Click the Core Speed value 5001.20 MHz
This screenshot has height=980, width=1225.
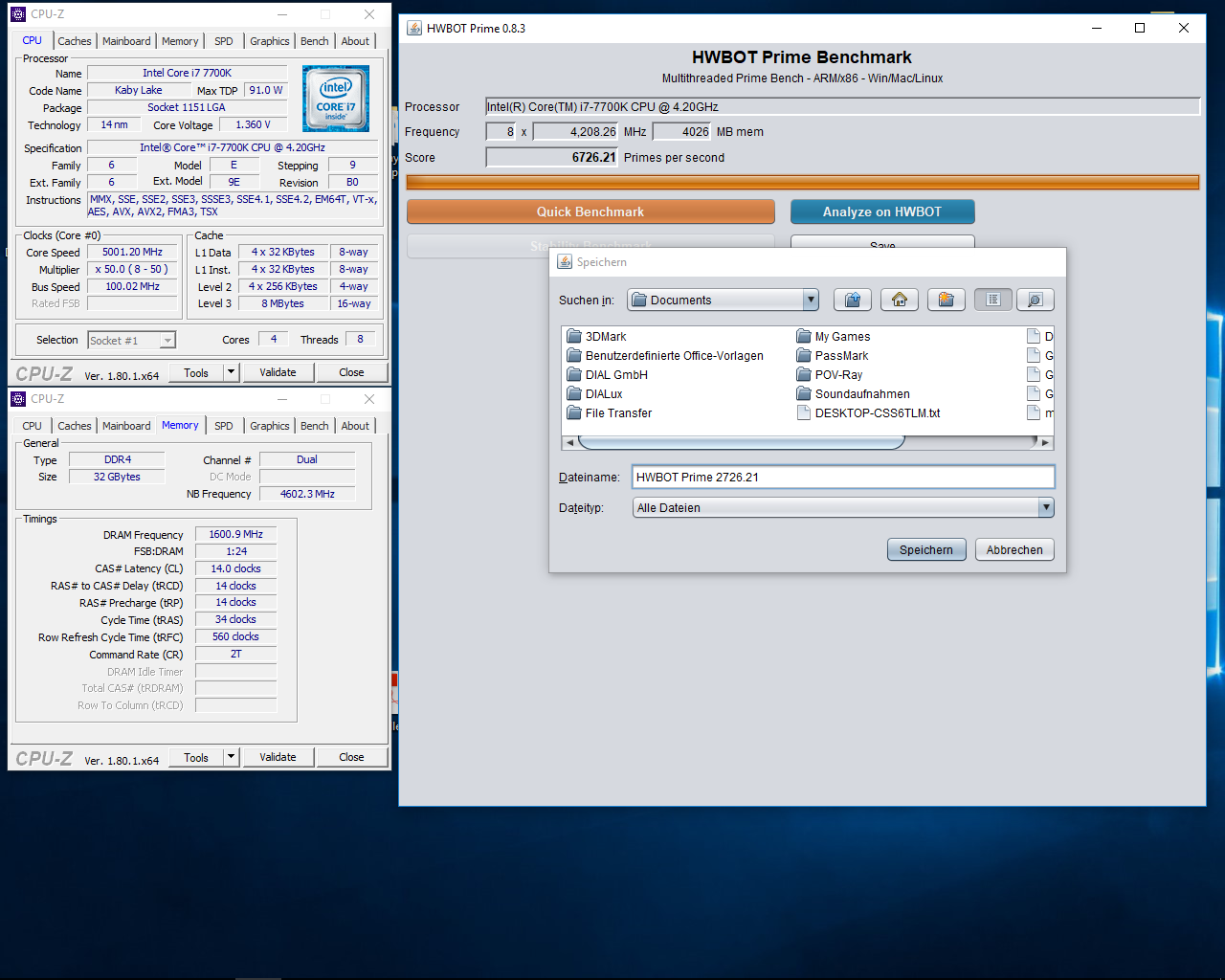(x=133, y=252)
